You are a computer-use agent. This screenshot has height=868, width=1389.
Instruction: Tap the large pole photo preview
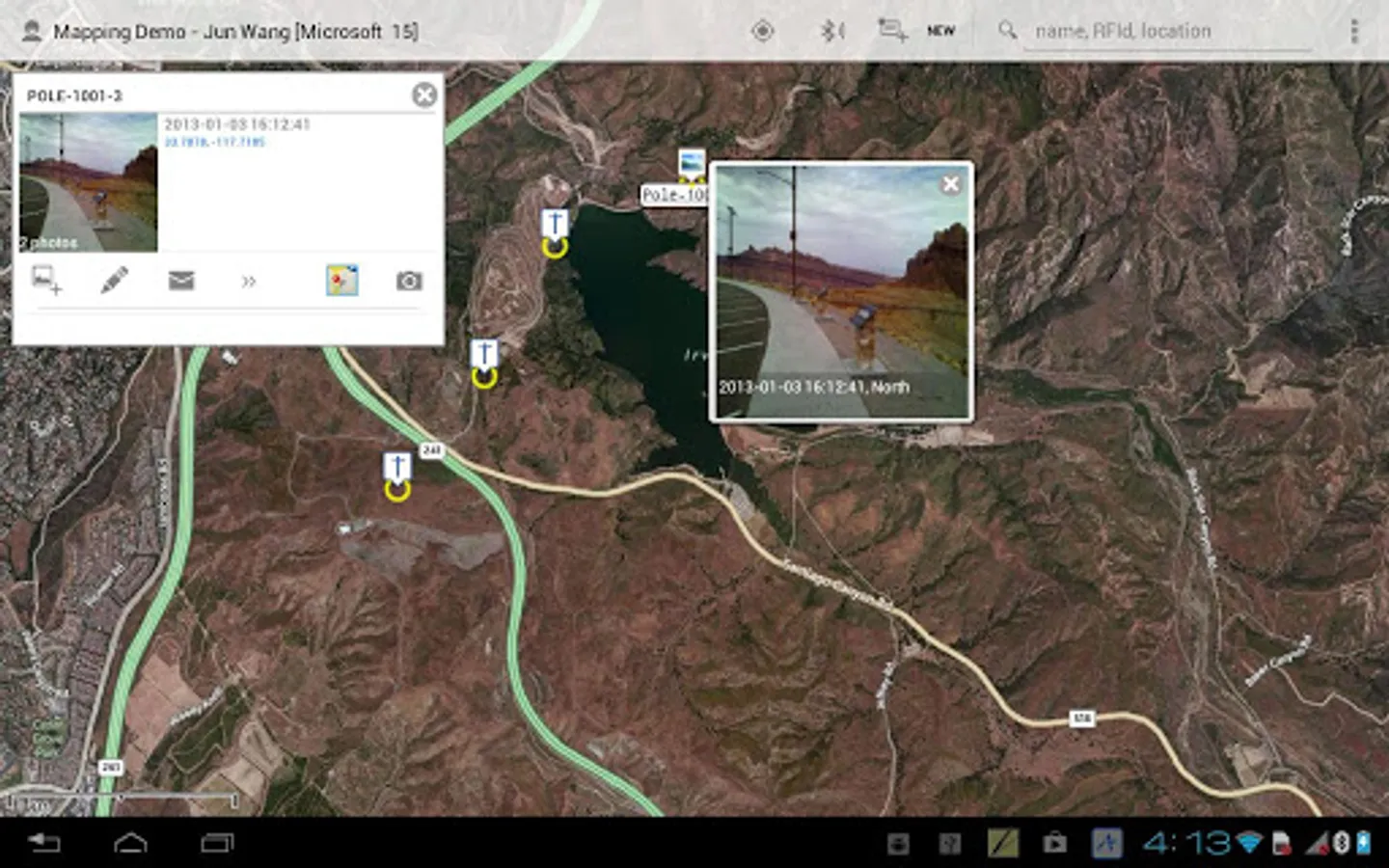(841, 291)
